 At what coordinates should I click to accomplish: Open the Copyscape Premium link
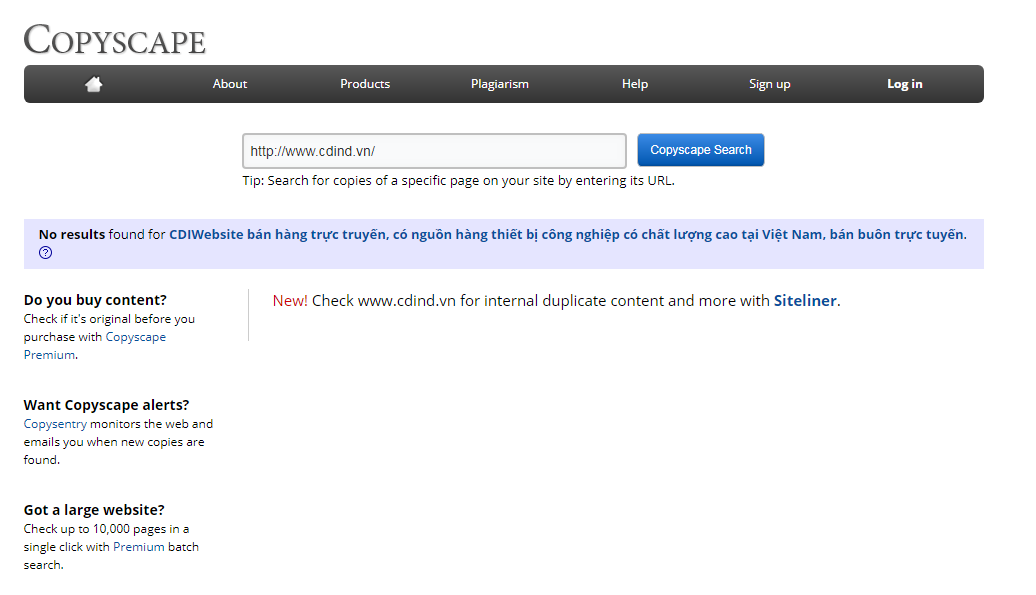pyautogui.click(x=94, y=345)
